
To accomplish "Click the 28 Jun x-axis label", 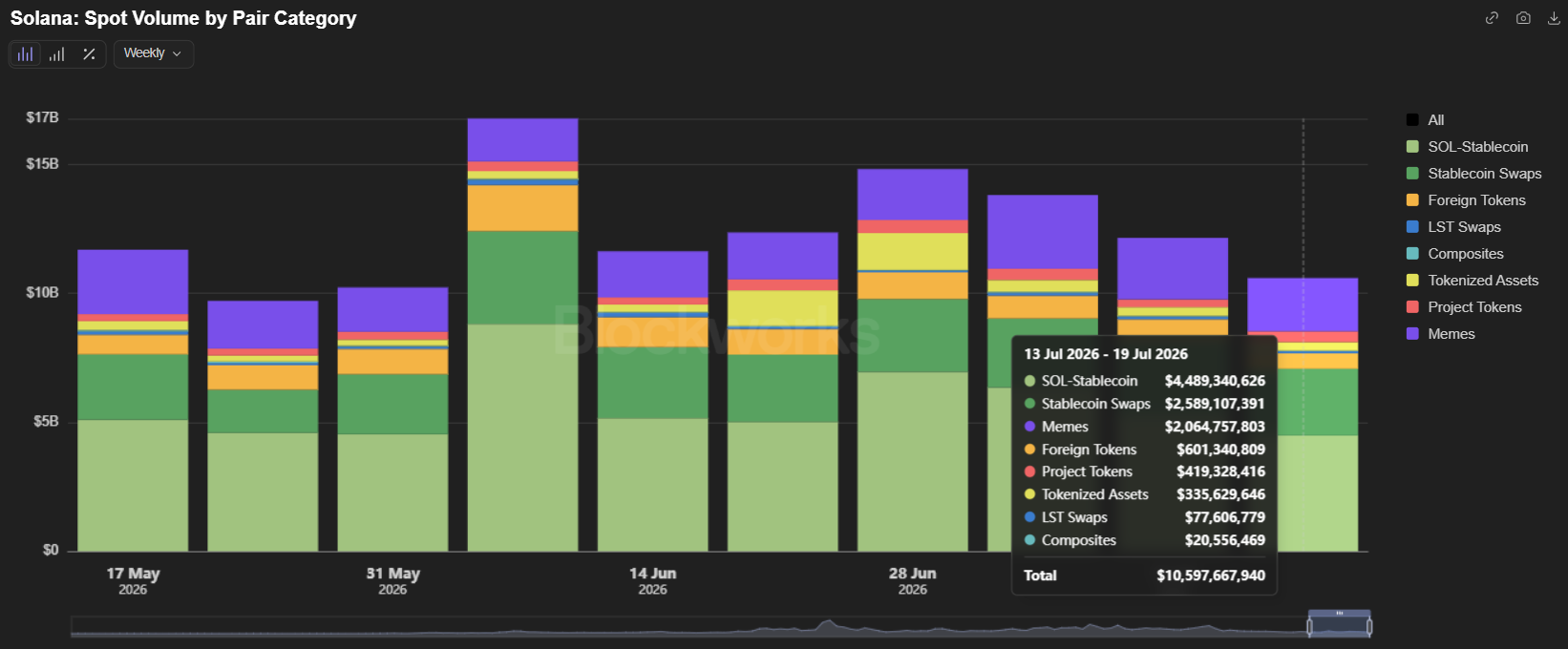I will coord(912,580).
